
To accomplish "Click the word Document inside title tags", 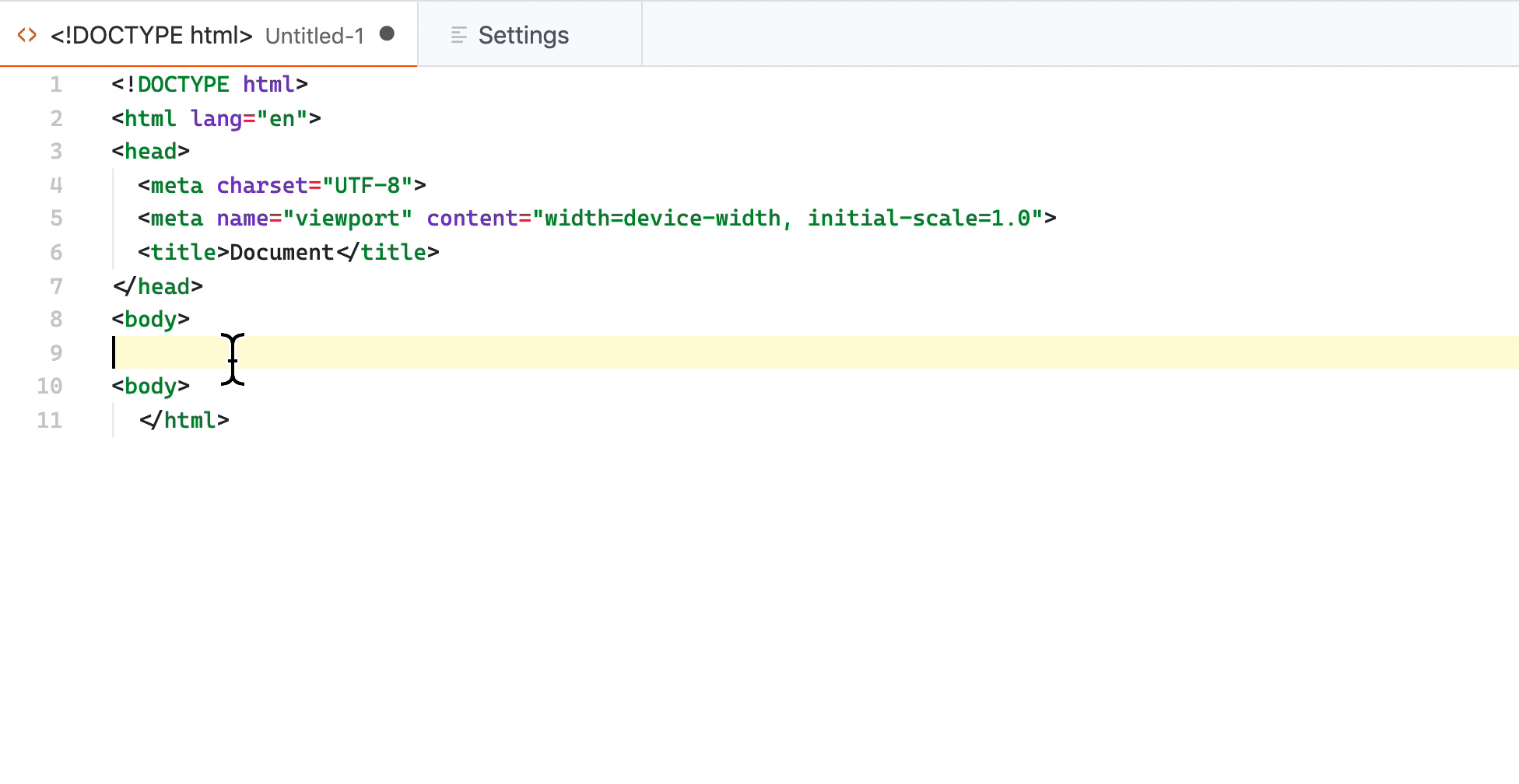I will coord(282,252).
